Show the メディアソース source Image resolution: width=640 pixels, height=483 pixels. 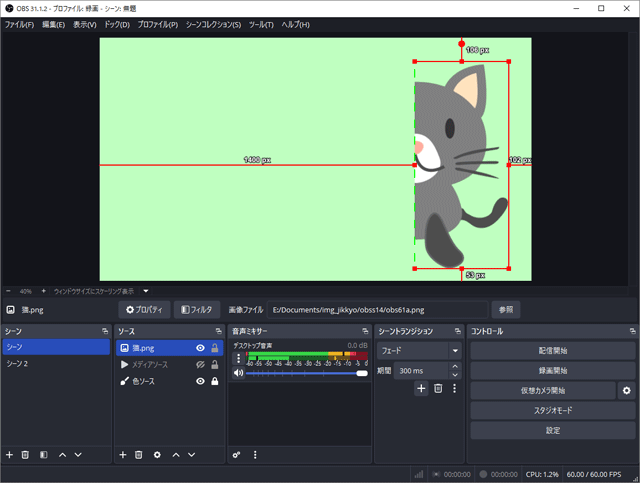200,365
